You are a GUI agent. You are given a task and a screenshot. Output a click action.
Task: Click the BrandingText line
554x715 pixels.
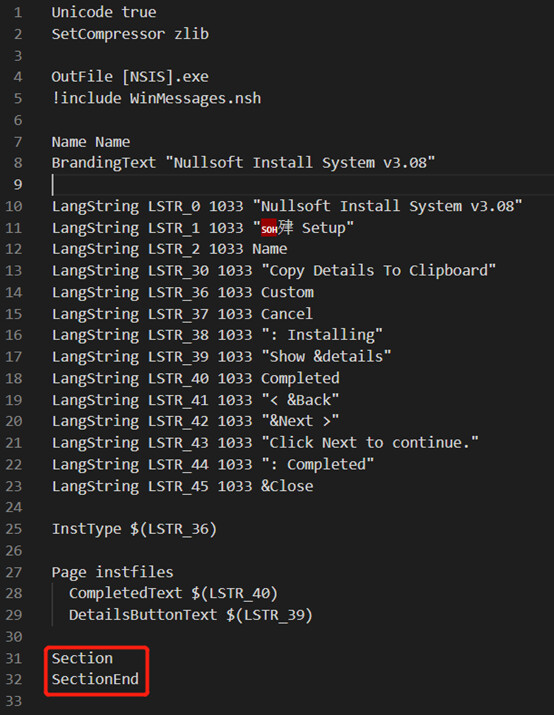click(x=243, y=163)
